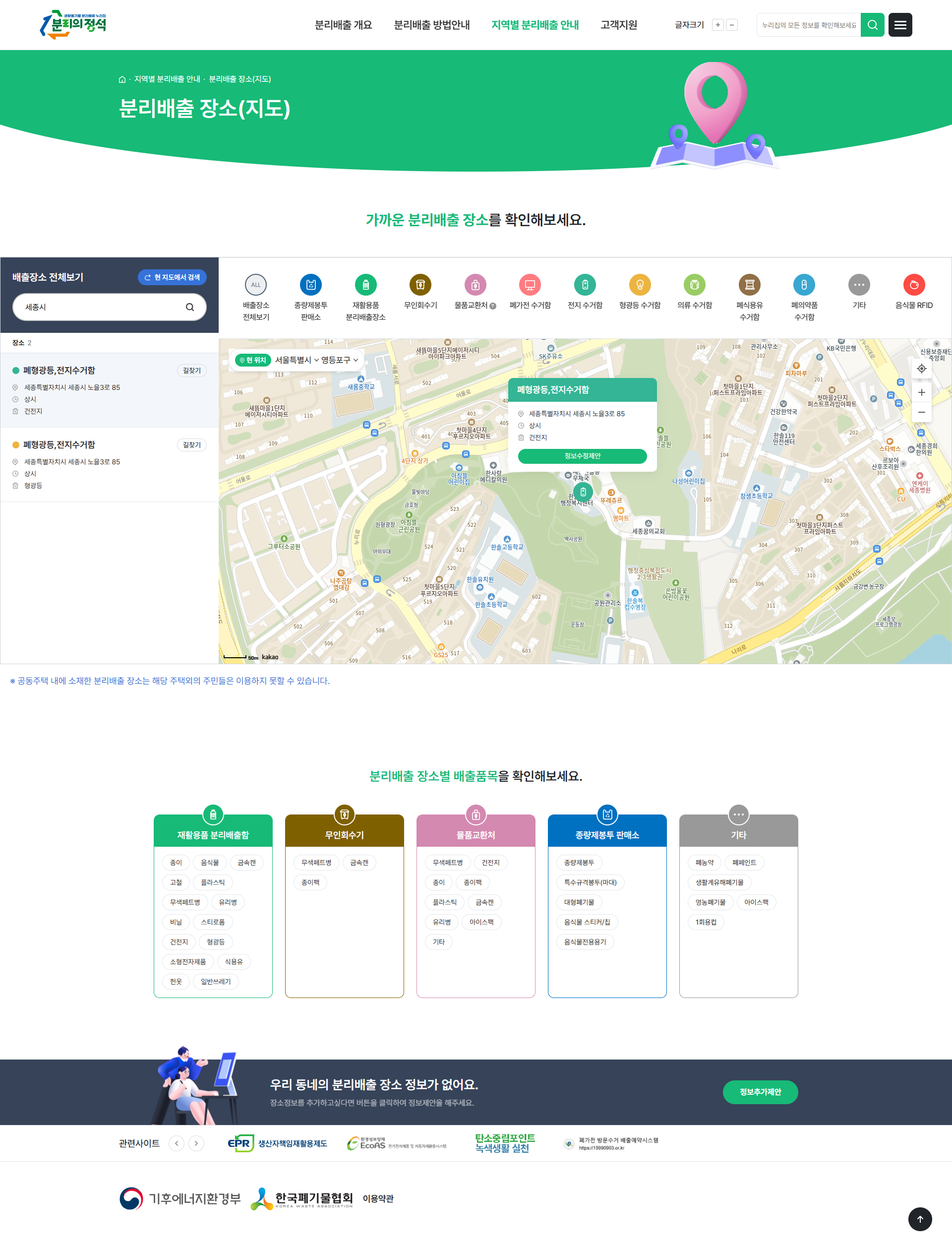Click the 정보추가제안 button
The width and height of the screenshot is (952, 1251).
pos(760,1092)
